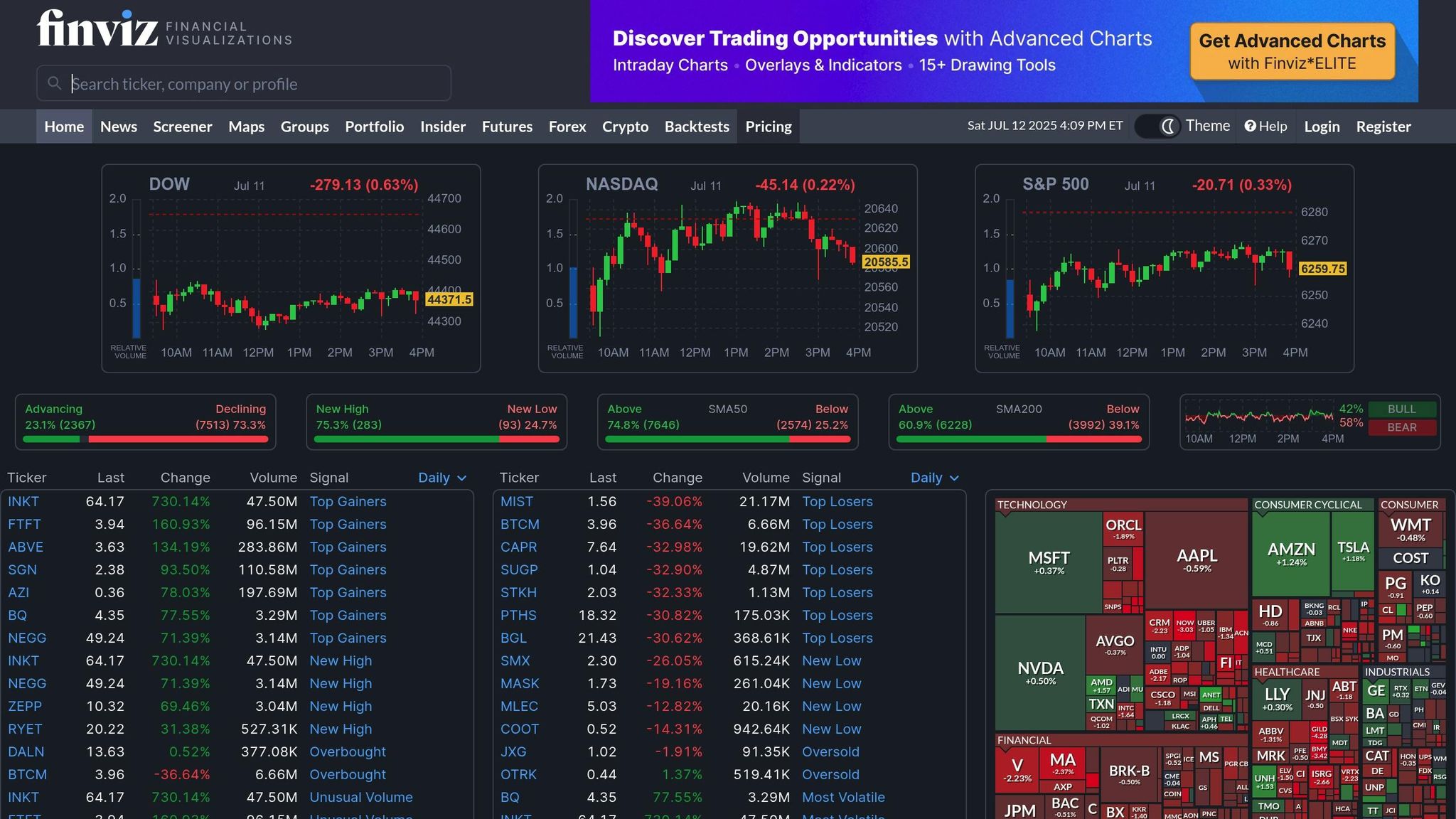Open CAPR ticker link

[x=519, y=547]
